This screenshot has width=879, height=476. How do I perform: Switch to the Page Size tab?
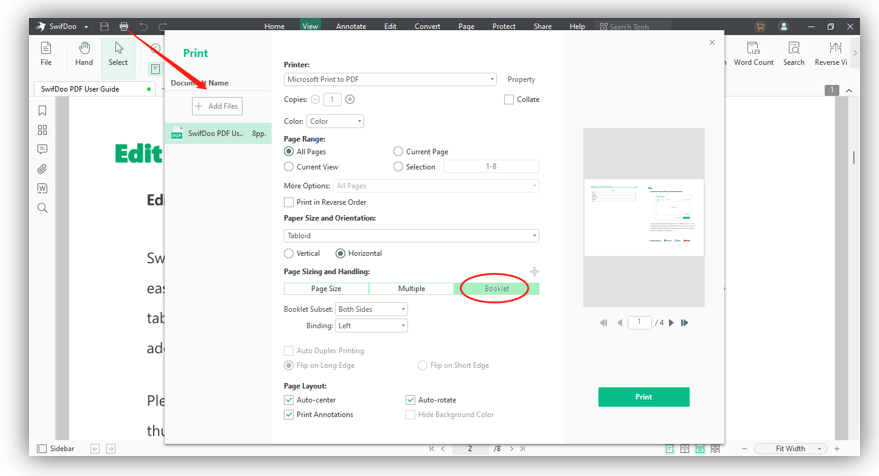(x=326, y=289)
